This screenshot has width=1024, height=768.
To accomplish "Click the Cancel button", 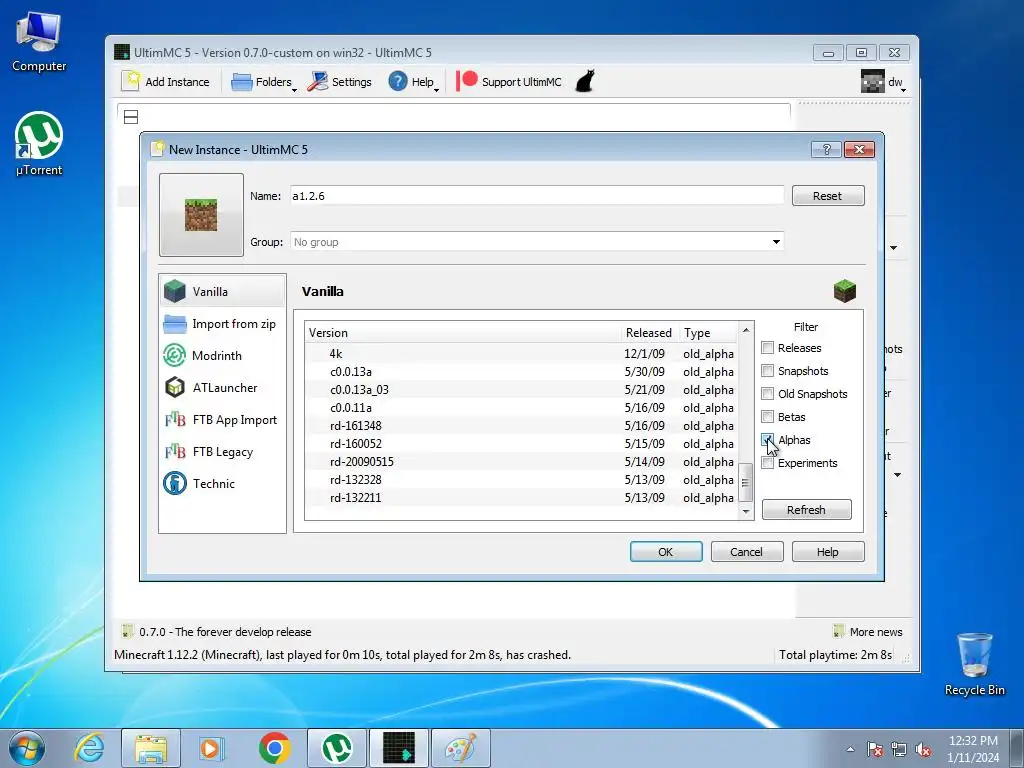I will [746, 552].
